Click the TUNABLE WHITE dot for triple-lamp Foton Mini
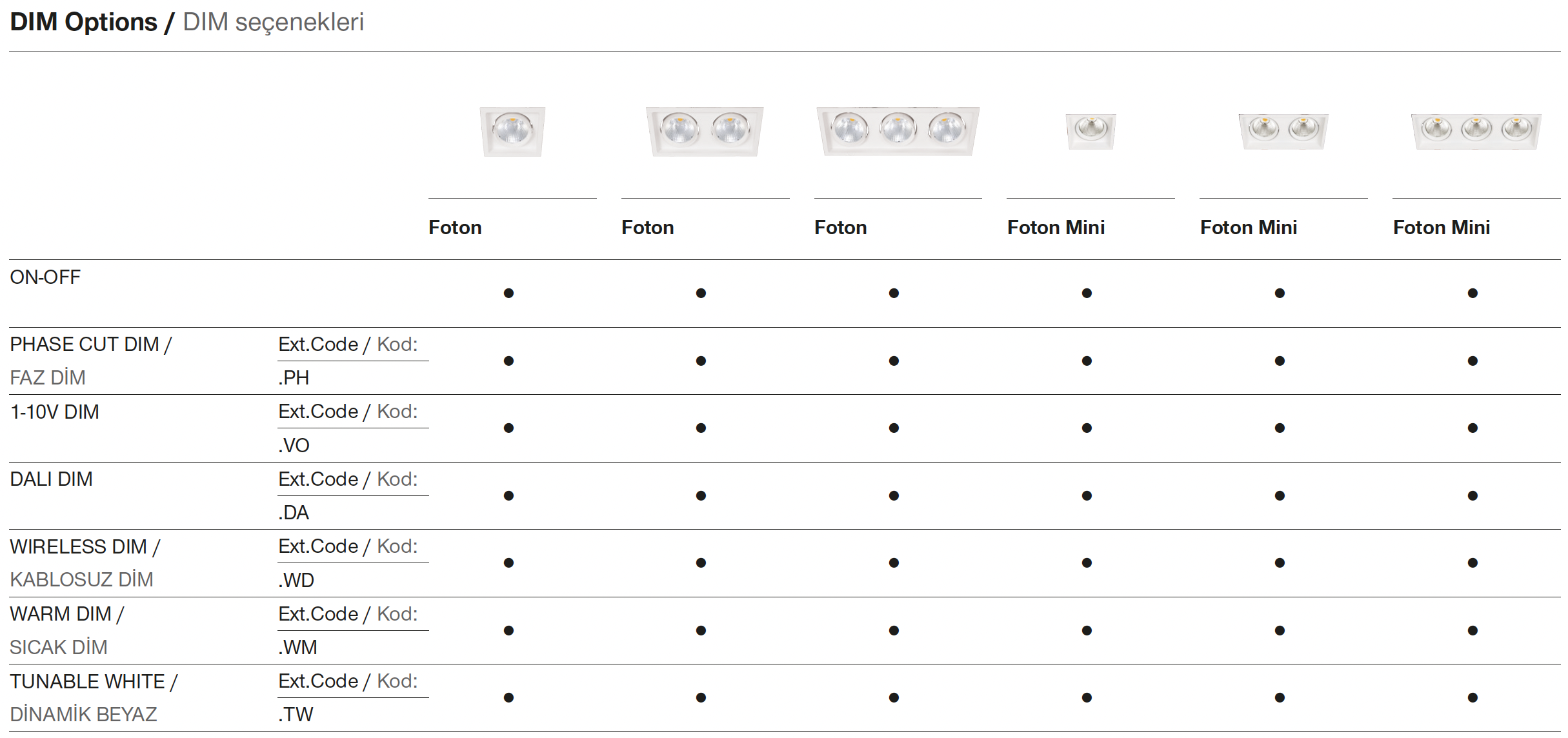The height and width of the screenshot is (738, 1568). [1473, 697]
